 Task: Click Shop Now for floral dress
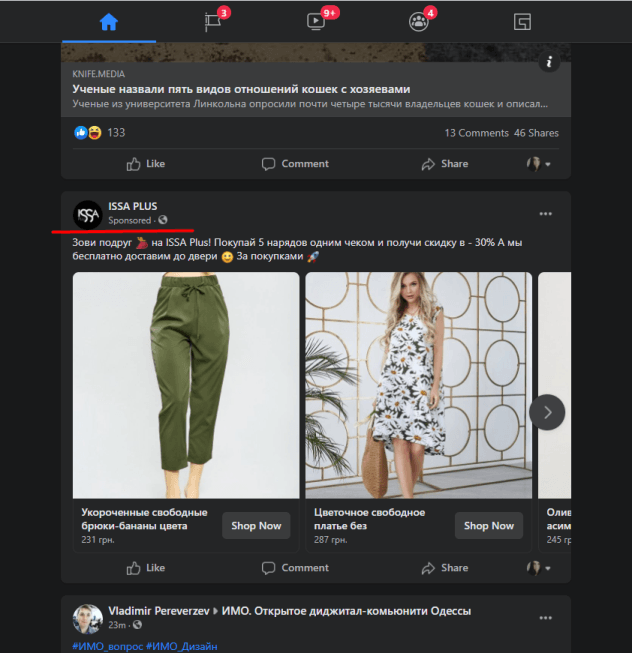point(489,525)
